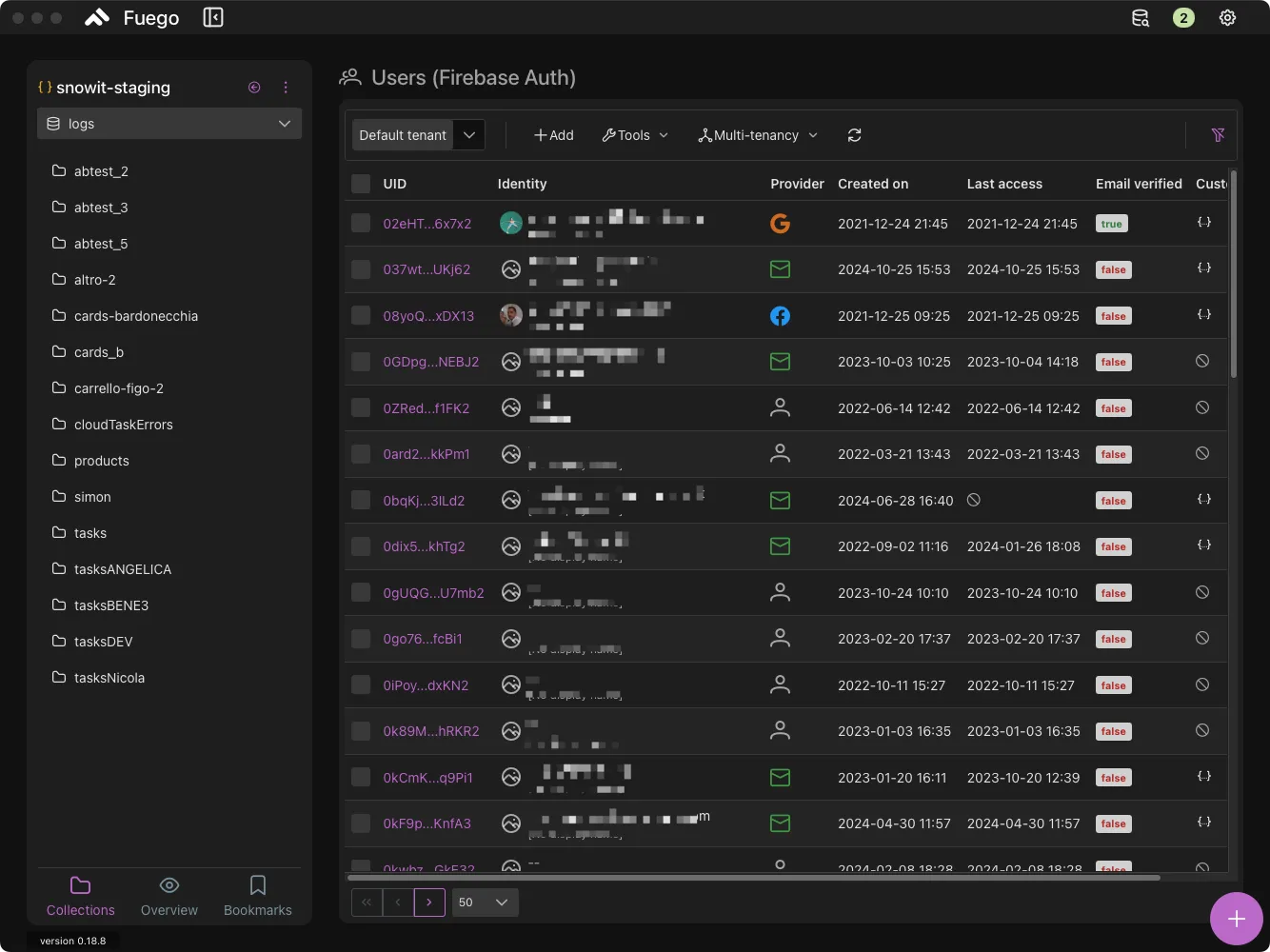Select the checkbox for user 0kF9p...KnfA3
The height and width of the screenshot is (952, 1270).
click(x=361, y=823)
